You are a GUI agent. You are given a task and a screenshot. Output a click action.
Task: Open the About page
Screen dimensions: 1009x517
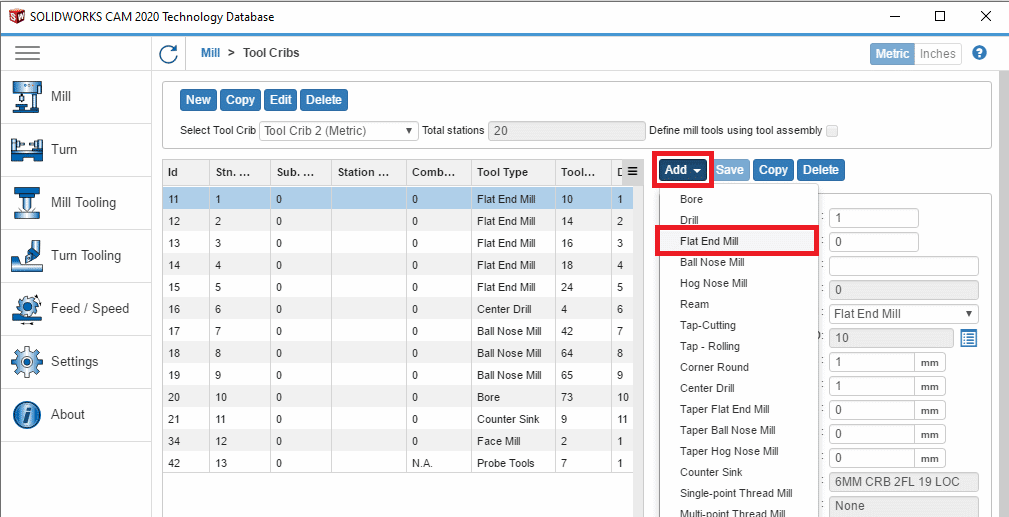[76, 415]
